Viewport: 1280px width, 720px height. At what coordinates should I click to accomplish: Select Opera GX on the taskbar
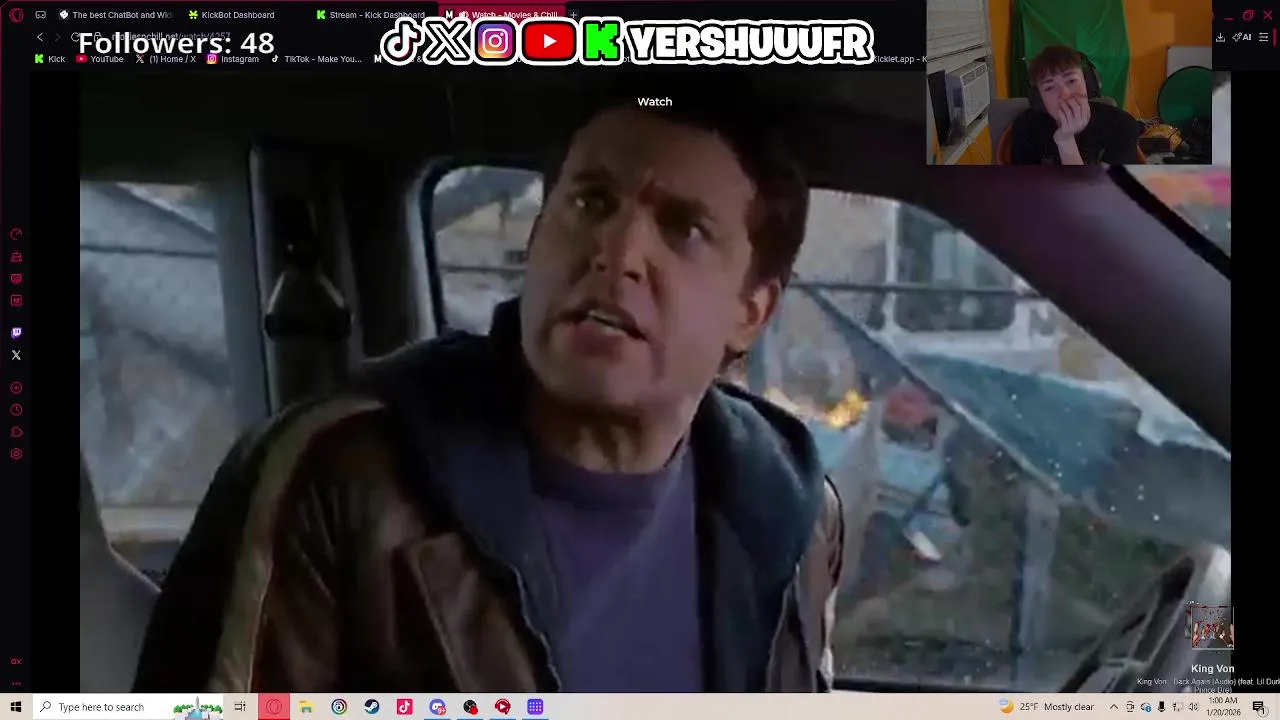[x=274, y=707]
